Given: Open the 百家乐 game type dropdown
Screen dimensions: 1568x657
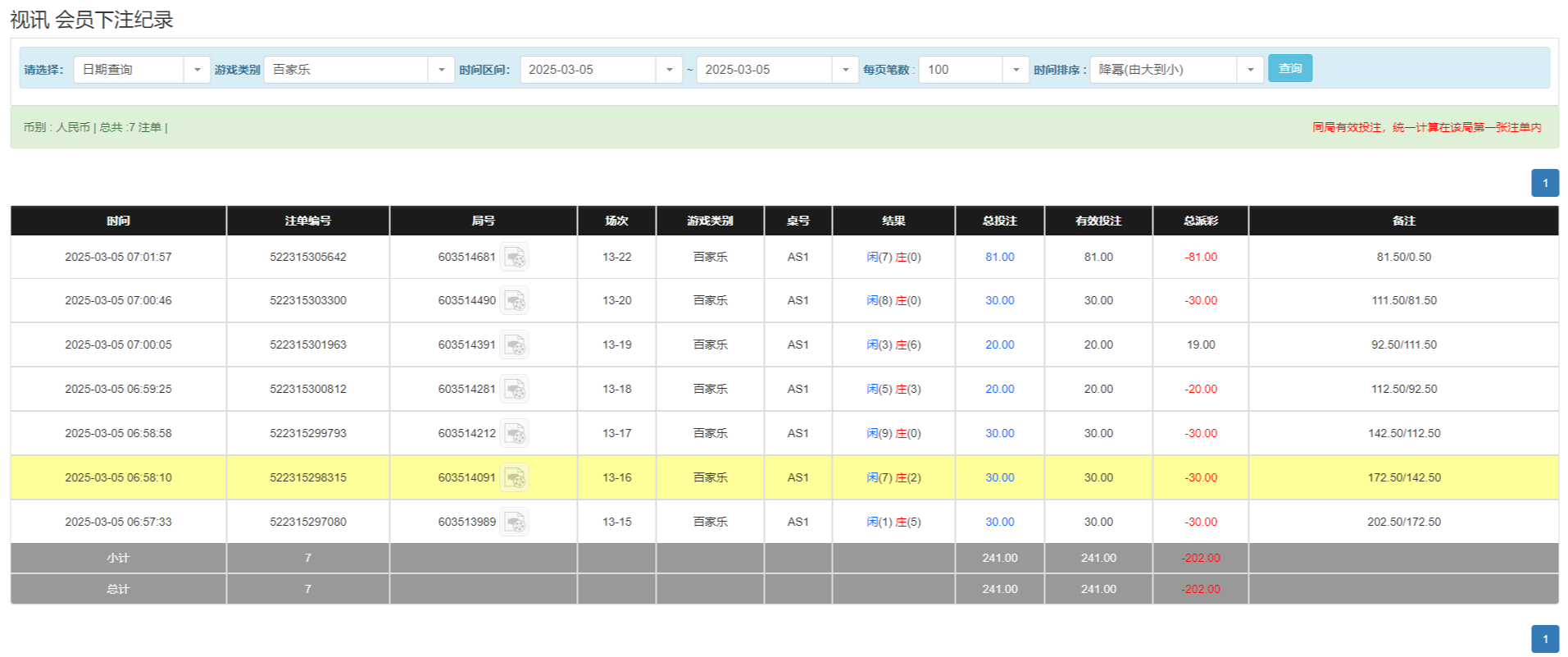Looking at the screenshot, I should coord(441,70).
